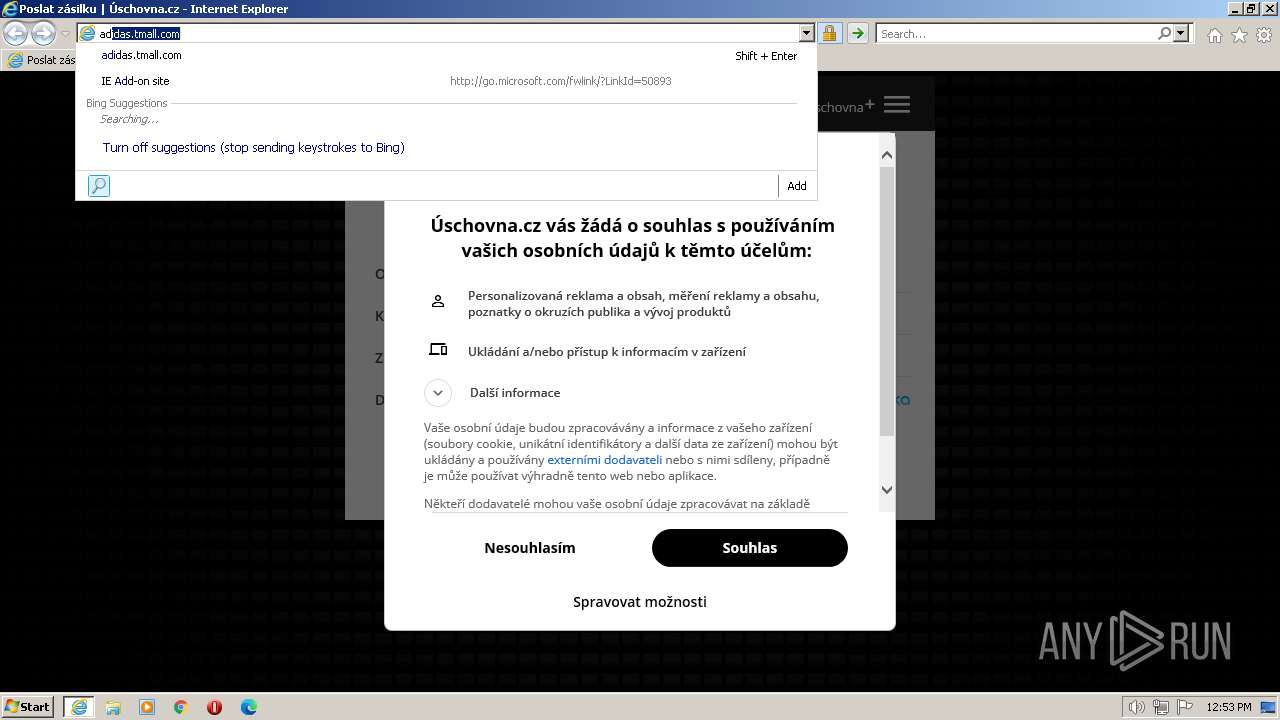Screen dimensions: 1280x720
Task: Click the IE Back navigation button
Action: coord(16,33)
